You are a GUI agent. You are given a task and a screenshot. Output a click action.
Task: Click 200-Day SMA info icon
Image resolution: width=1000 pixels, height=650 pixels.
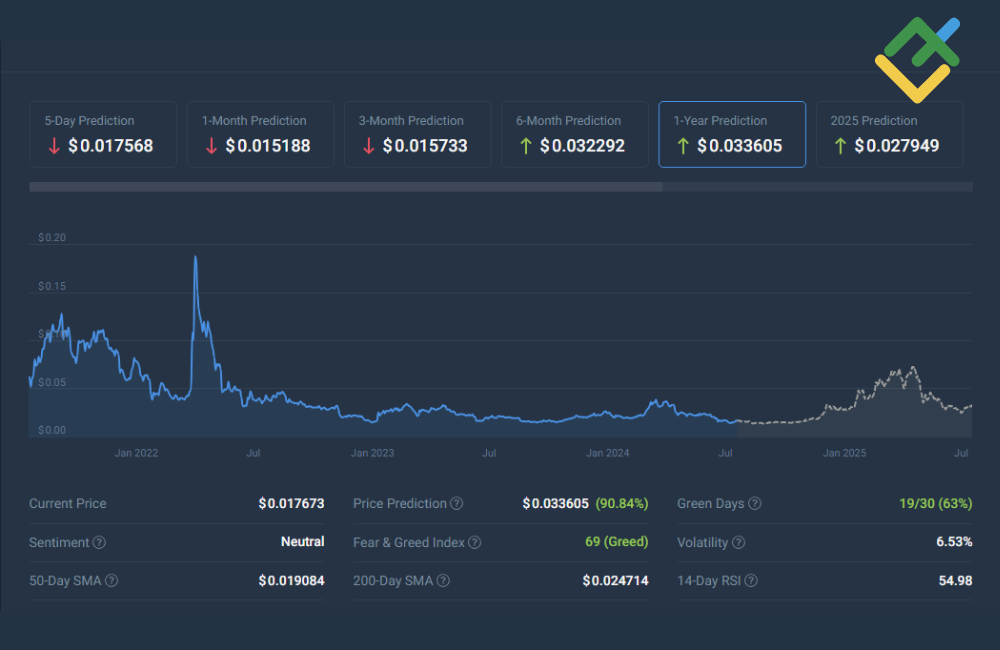point(443,580)
